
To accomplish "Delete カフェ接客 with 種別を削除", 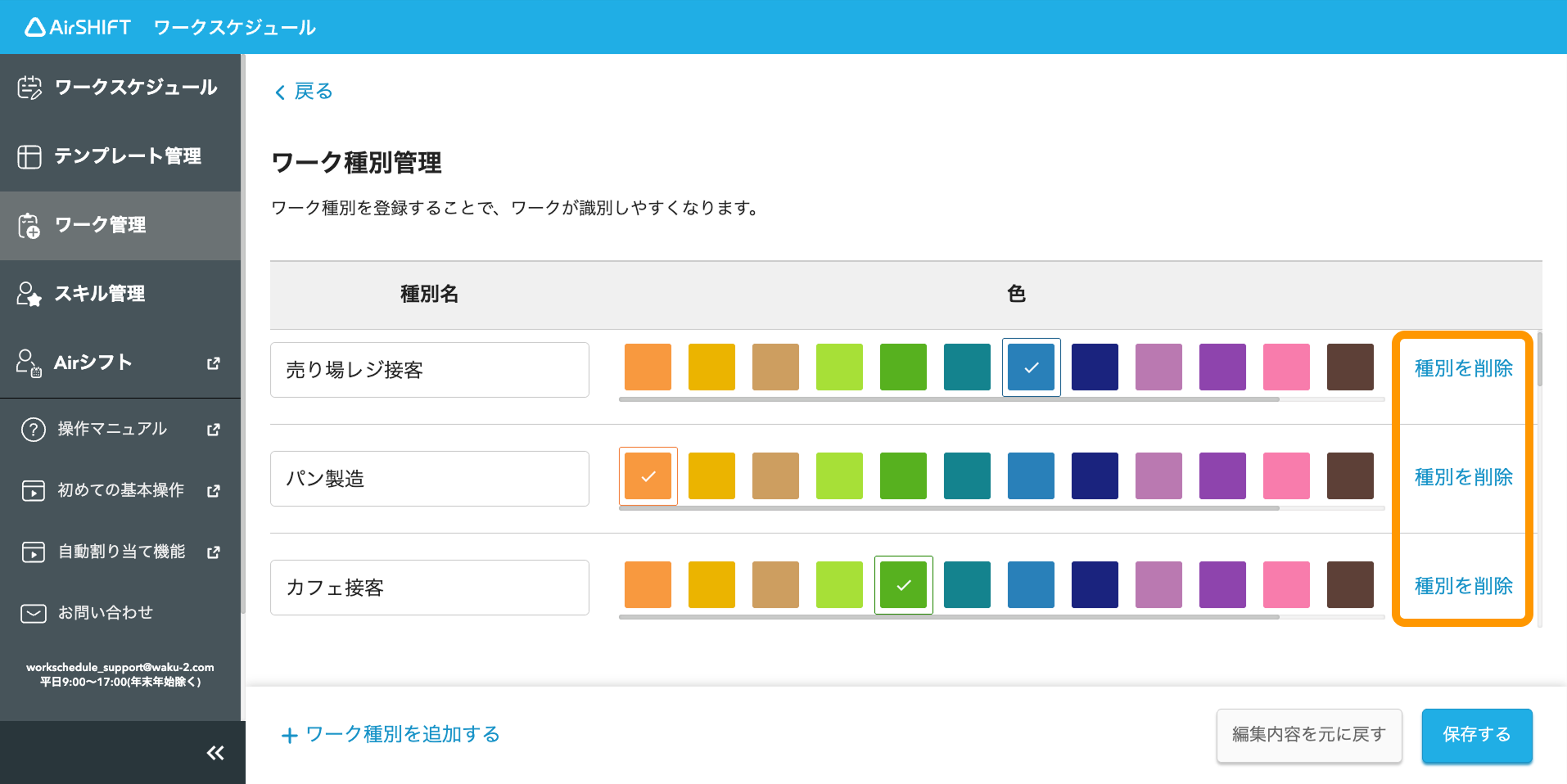I will 1463,586.
